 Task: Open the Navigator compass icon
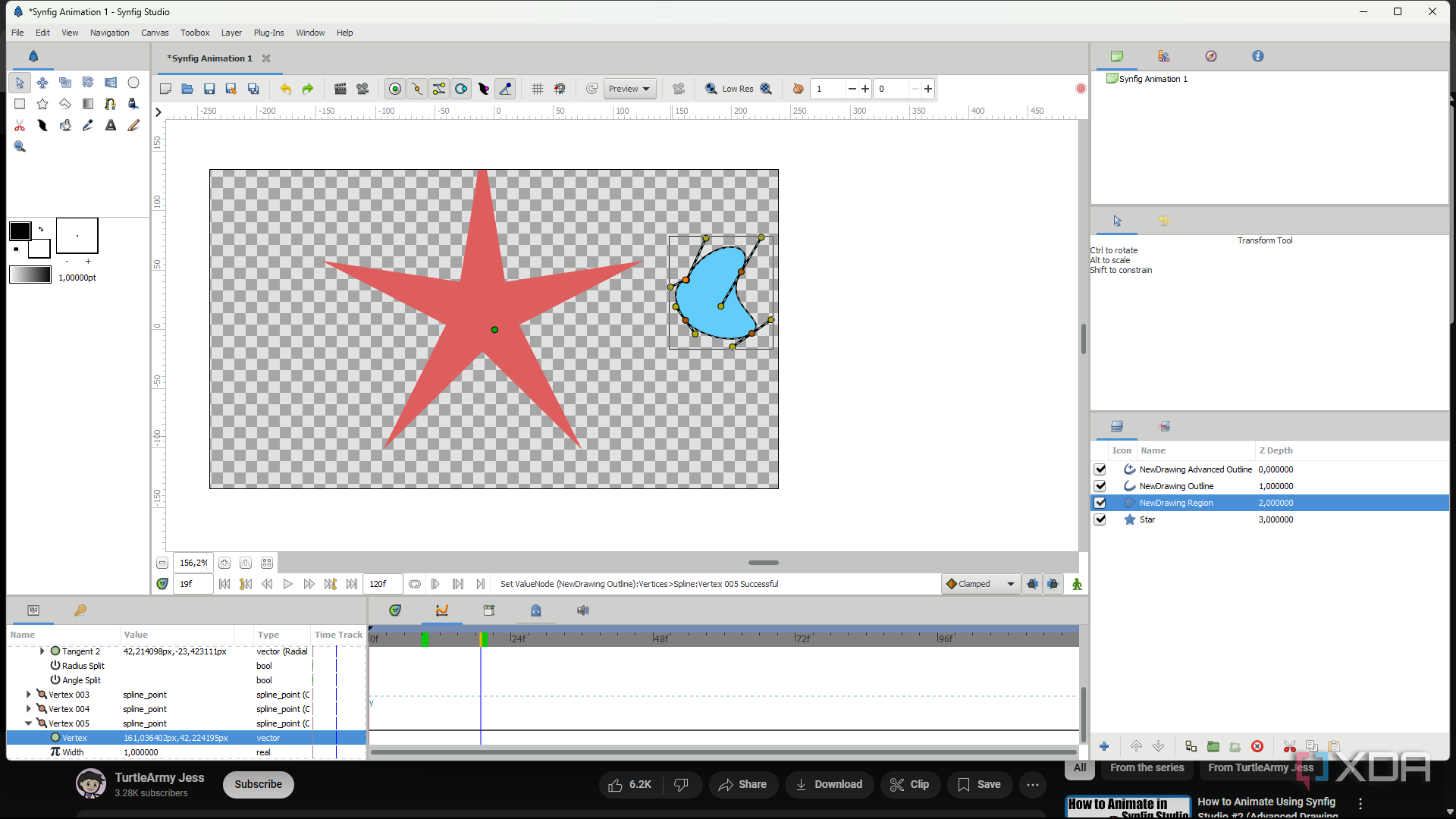1211,56
